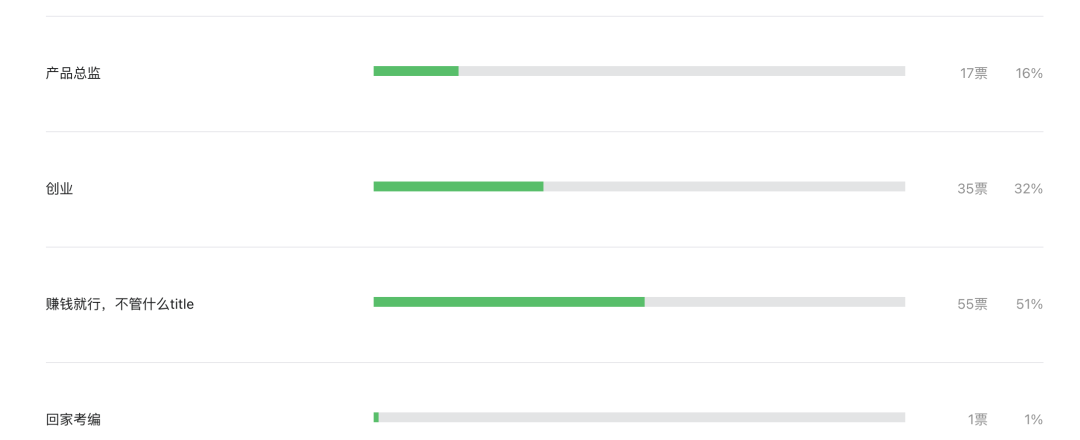Select the 1% percentage value
Image resolution: width=1080 pixels, height=440 pixels.
[x=1033, y=419]
